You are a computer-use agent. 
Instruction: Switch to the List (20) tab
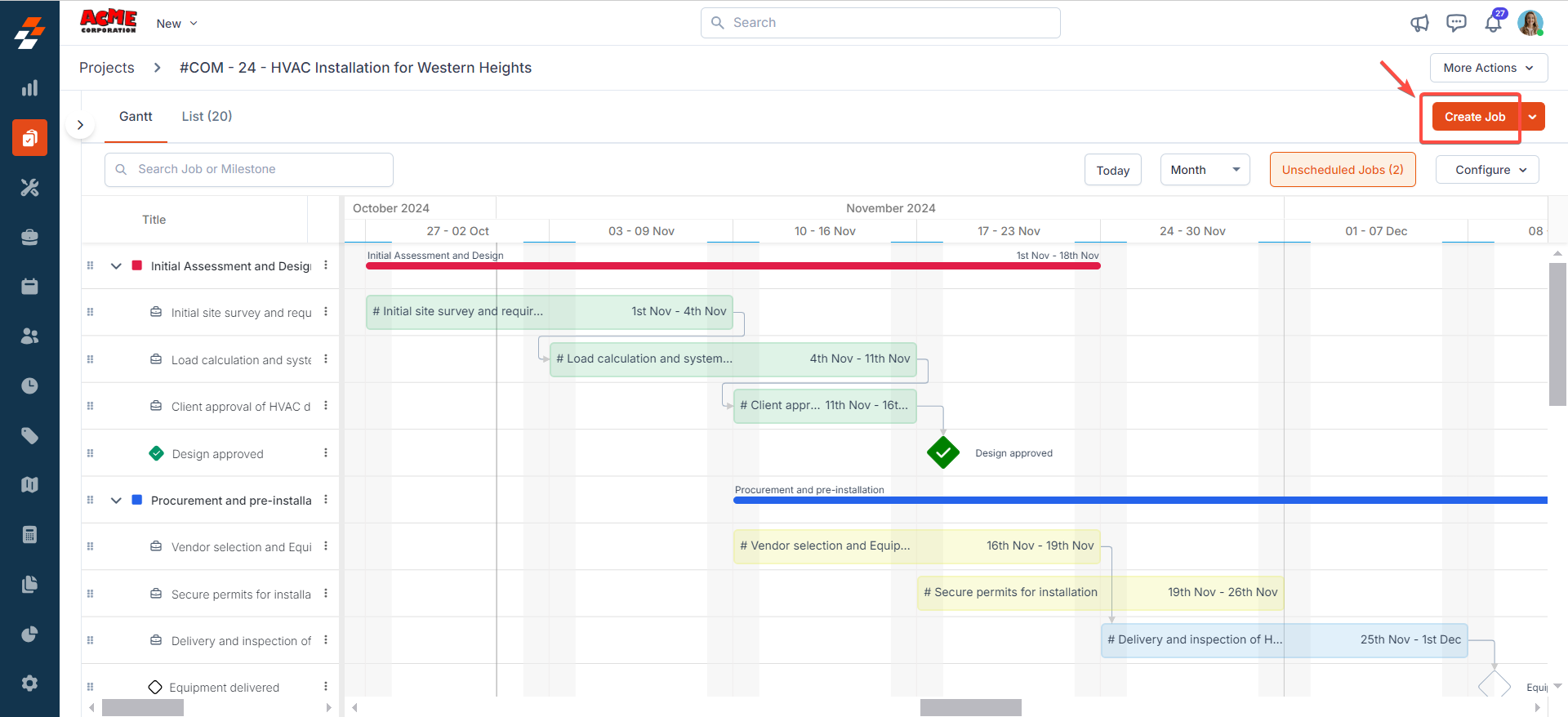click(x=207, y=116)
